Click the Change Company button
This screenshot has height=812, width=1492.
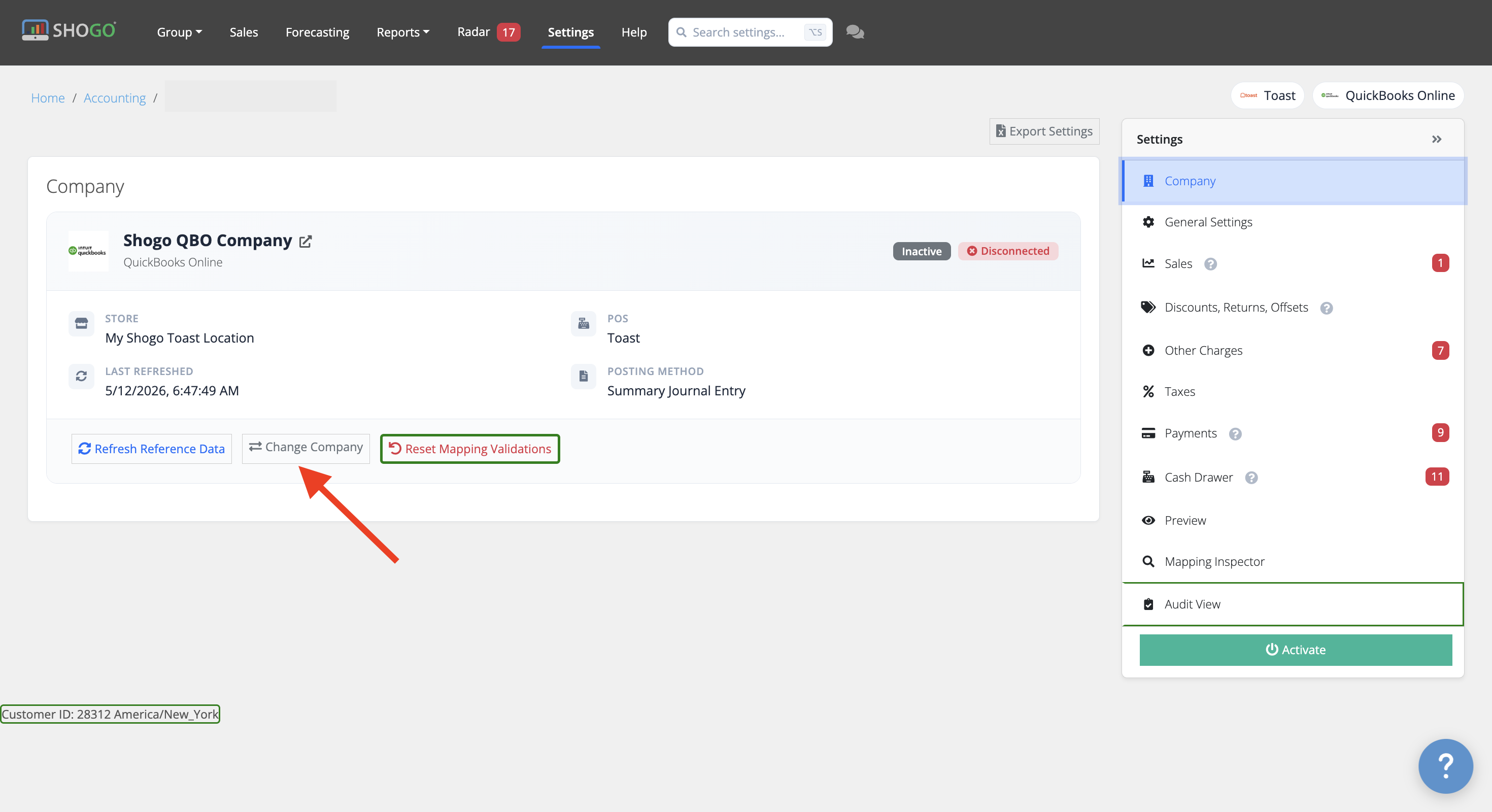pyautogui.click(x=306, y=448)
